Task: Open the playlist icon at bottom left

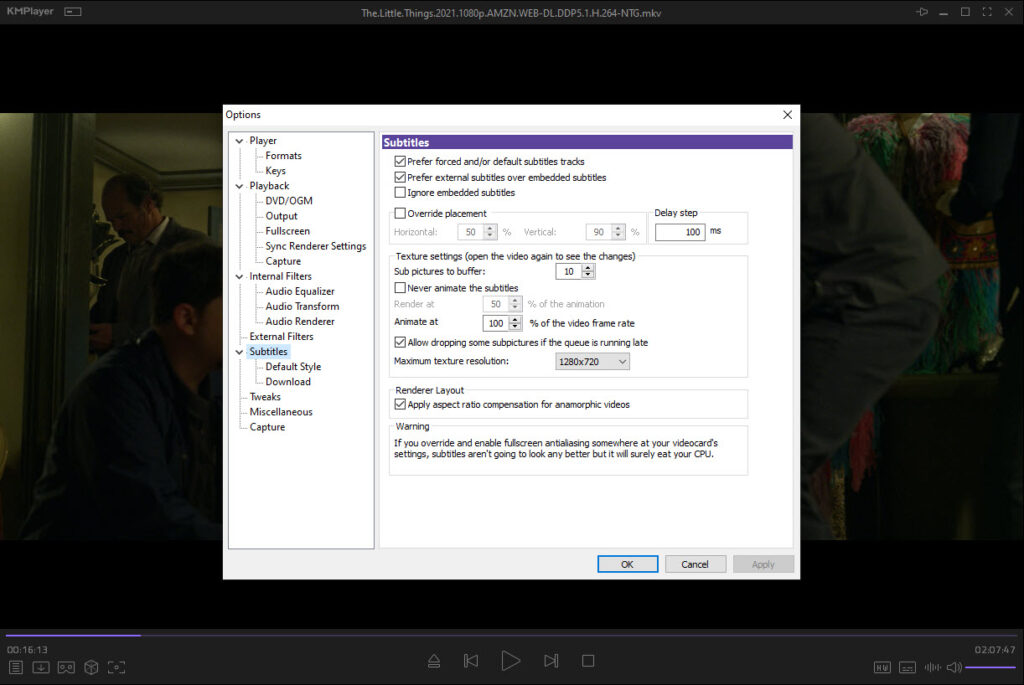Action: click(16, 667)
